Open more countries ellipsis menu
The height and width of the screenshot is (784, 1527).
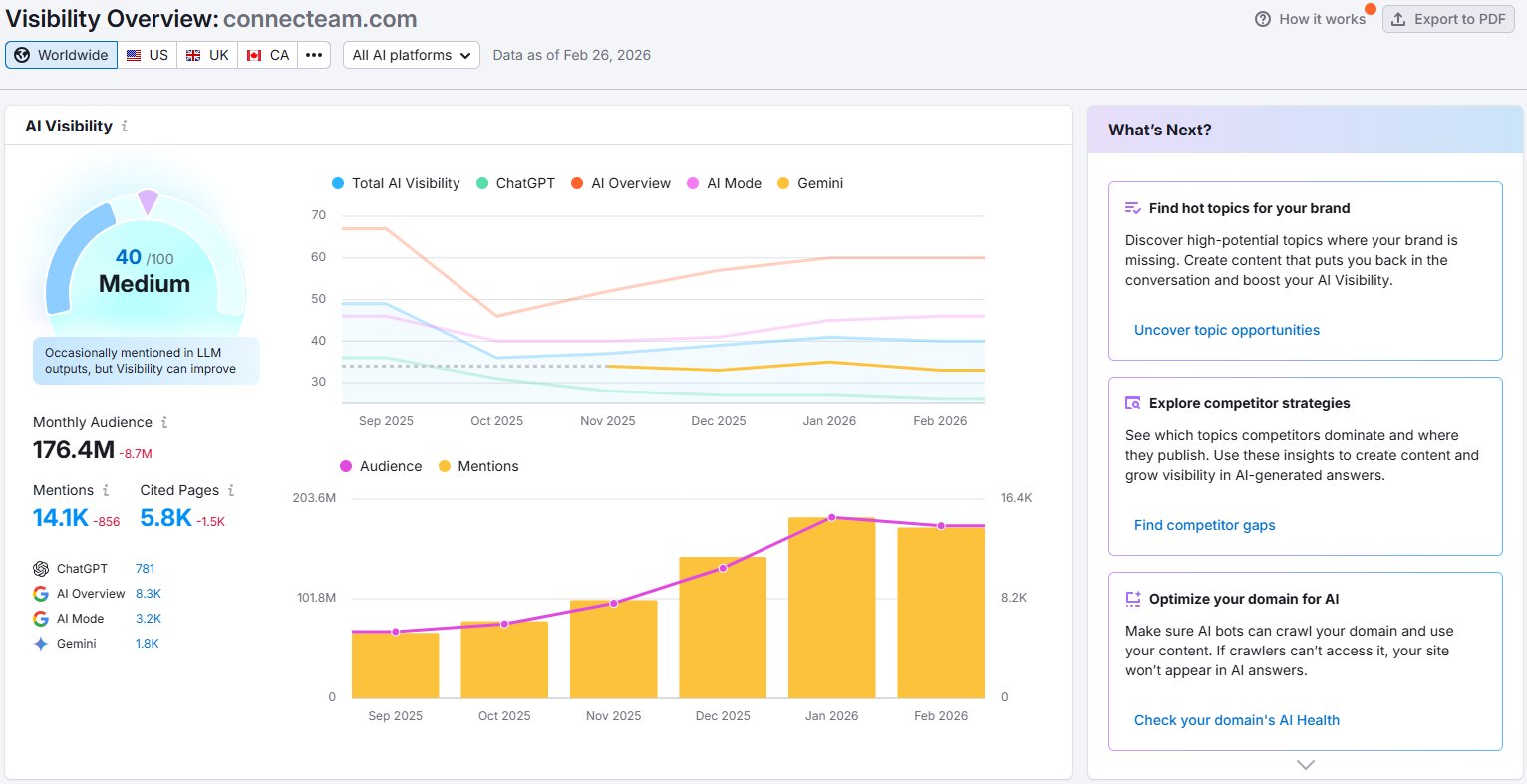(x=314, y=55)
